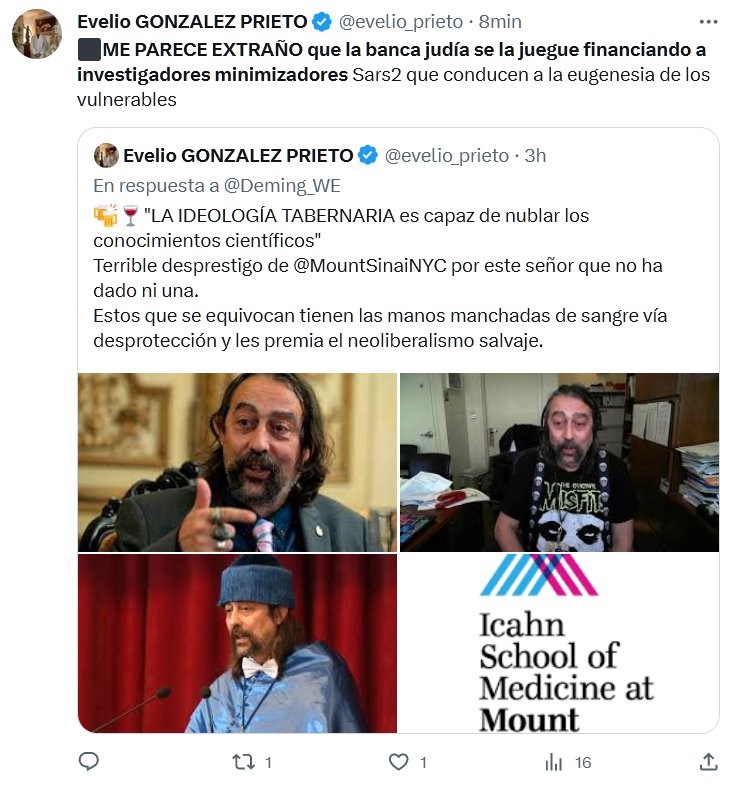
Task: Share the tweet via upload arrow icon
Action: (x=708, y=761)
